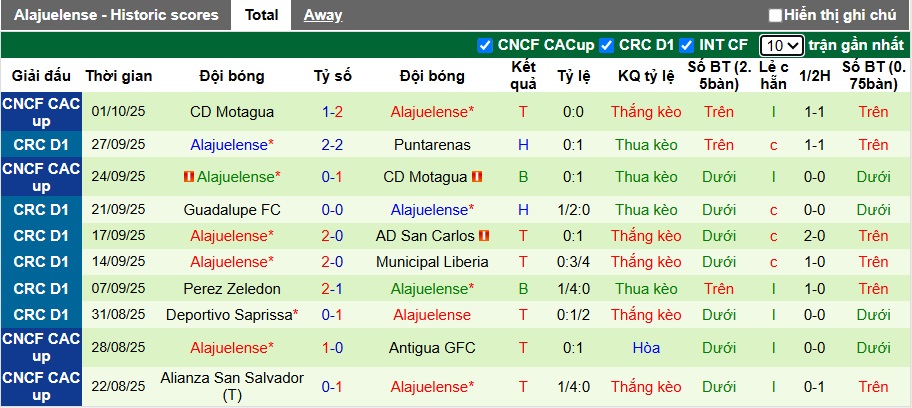Open the Municipal Liberia team link
This screenshot has height=408, width=912.
432,262
